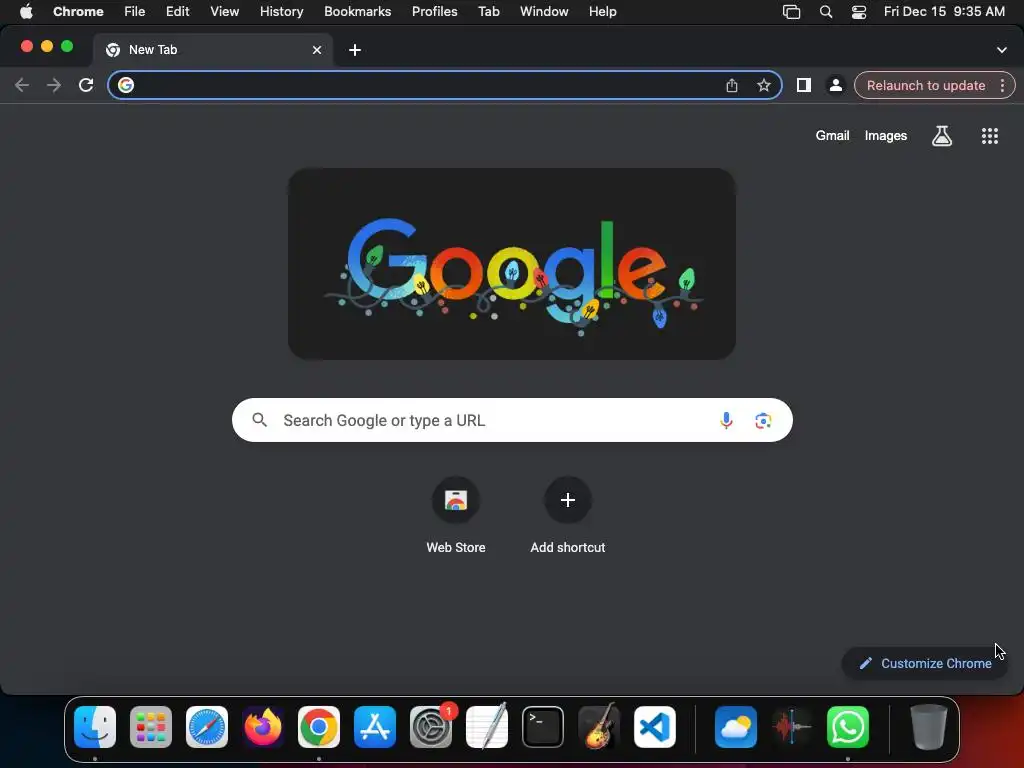The image size is (1024, 768).
Task: Search by image with Google Lens
Action: pos(763,421)
